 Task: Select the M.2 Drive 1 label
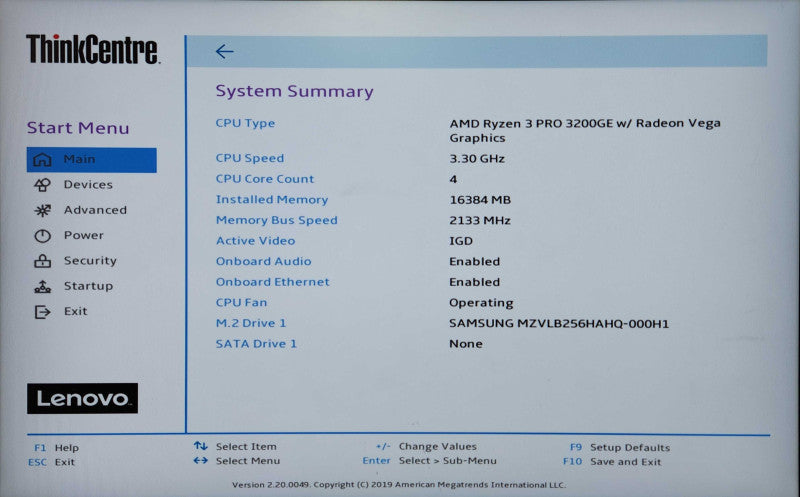click(x=251, y=323)
